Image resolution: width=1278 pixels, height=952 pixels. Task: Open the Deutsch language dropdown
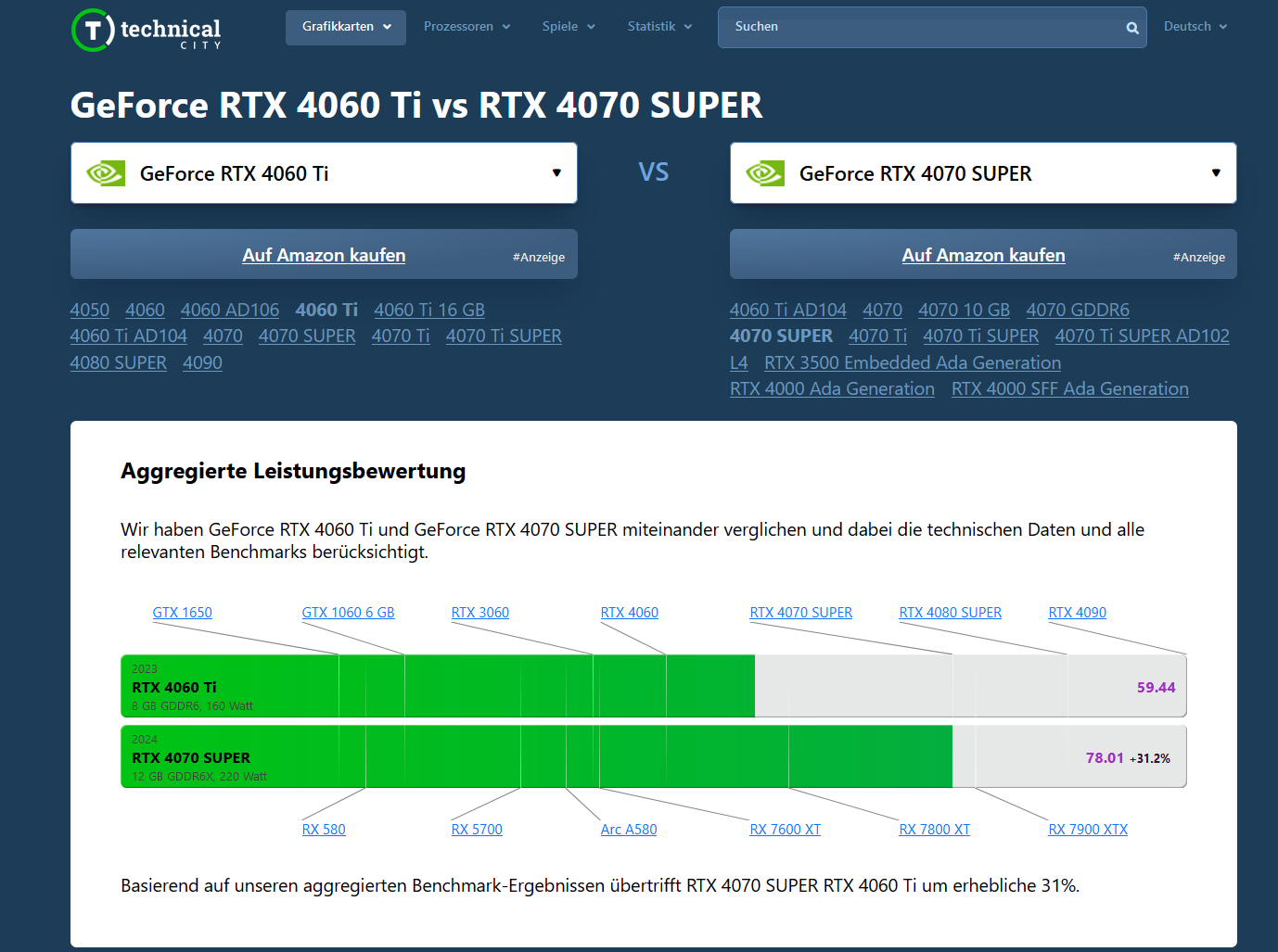[1195, 27]
